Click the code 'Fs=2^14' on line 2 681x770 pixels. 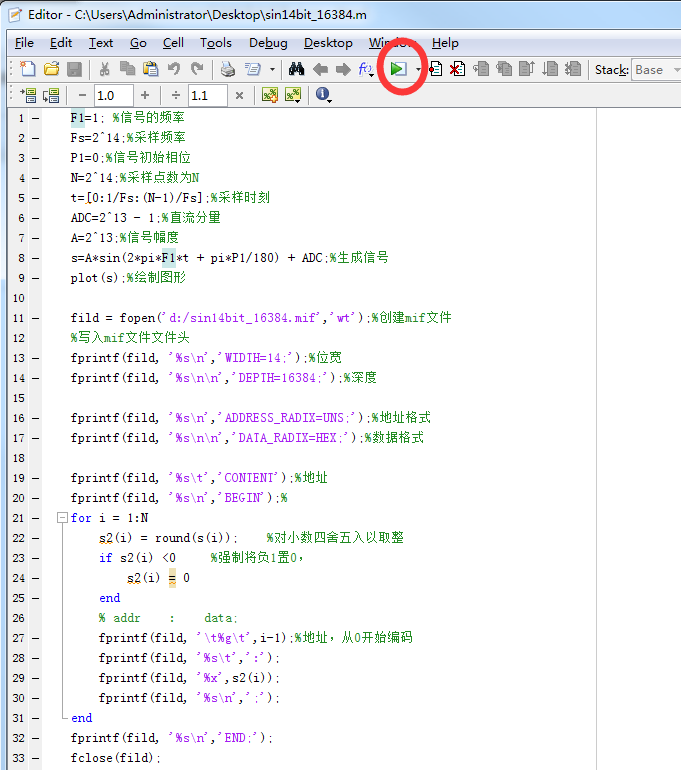click(95, 138)
